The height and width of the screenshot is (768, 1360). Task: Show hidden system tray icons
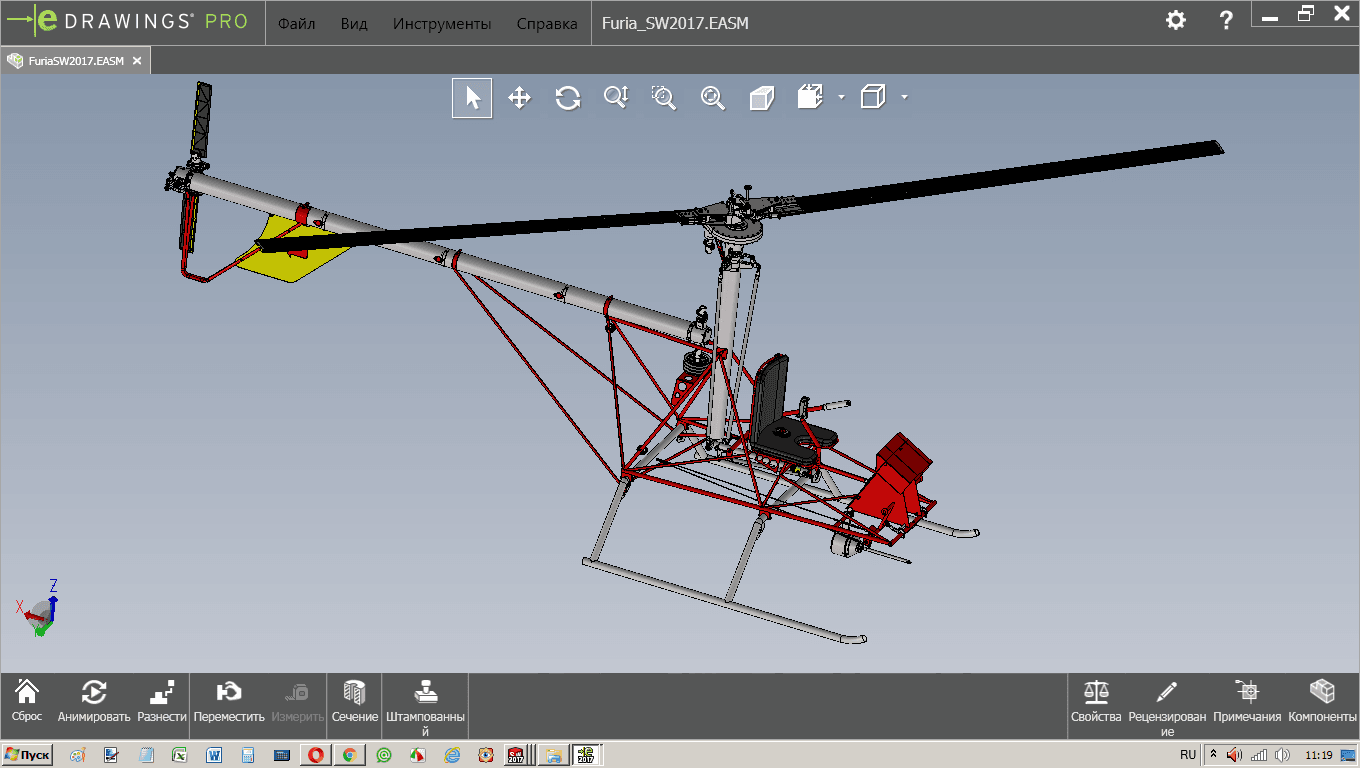click(x=1213, y=755)
